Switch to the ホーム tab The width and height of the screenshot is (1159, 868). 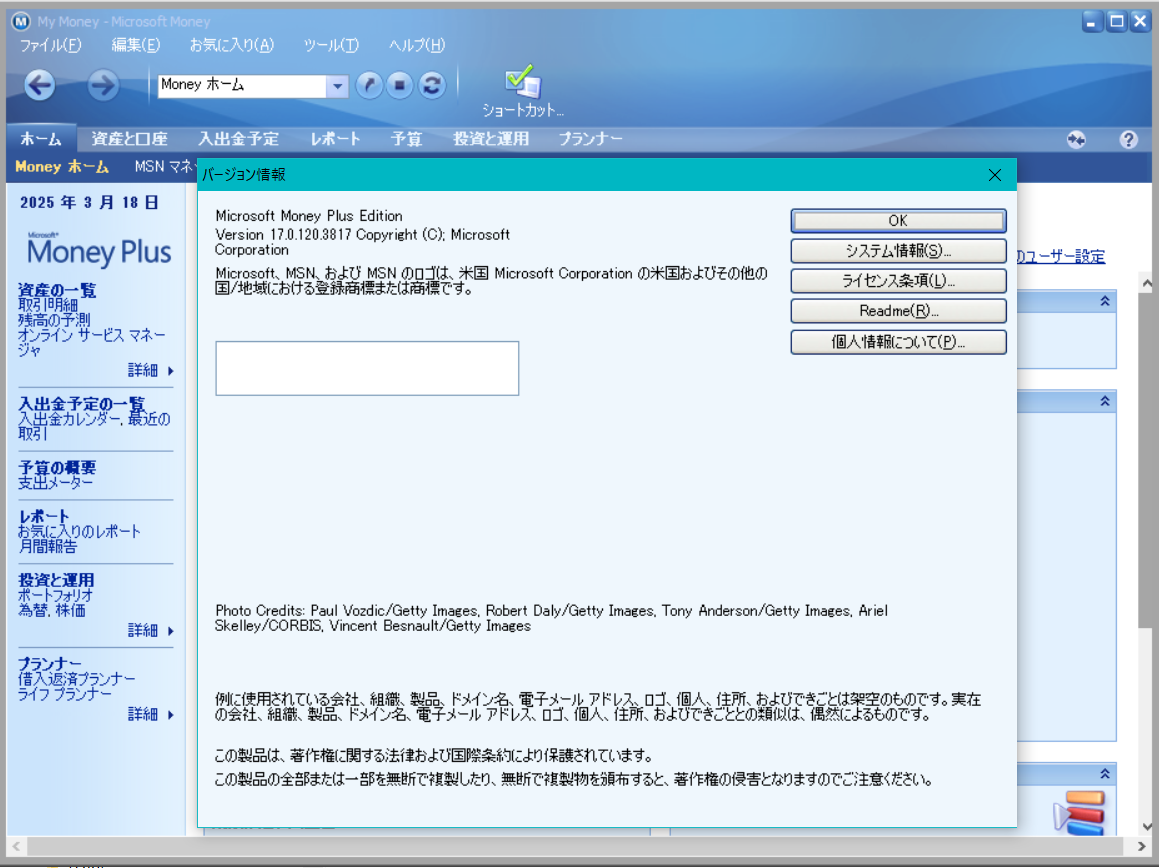click(41, 139)
